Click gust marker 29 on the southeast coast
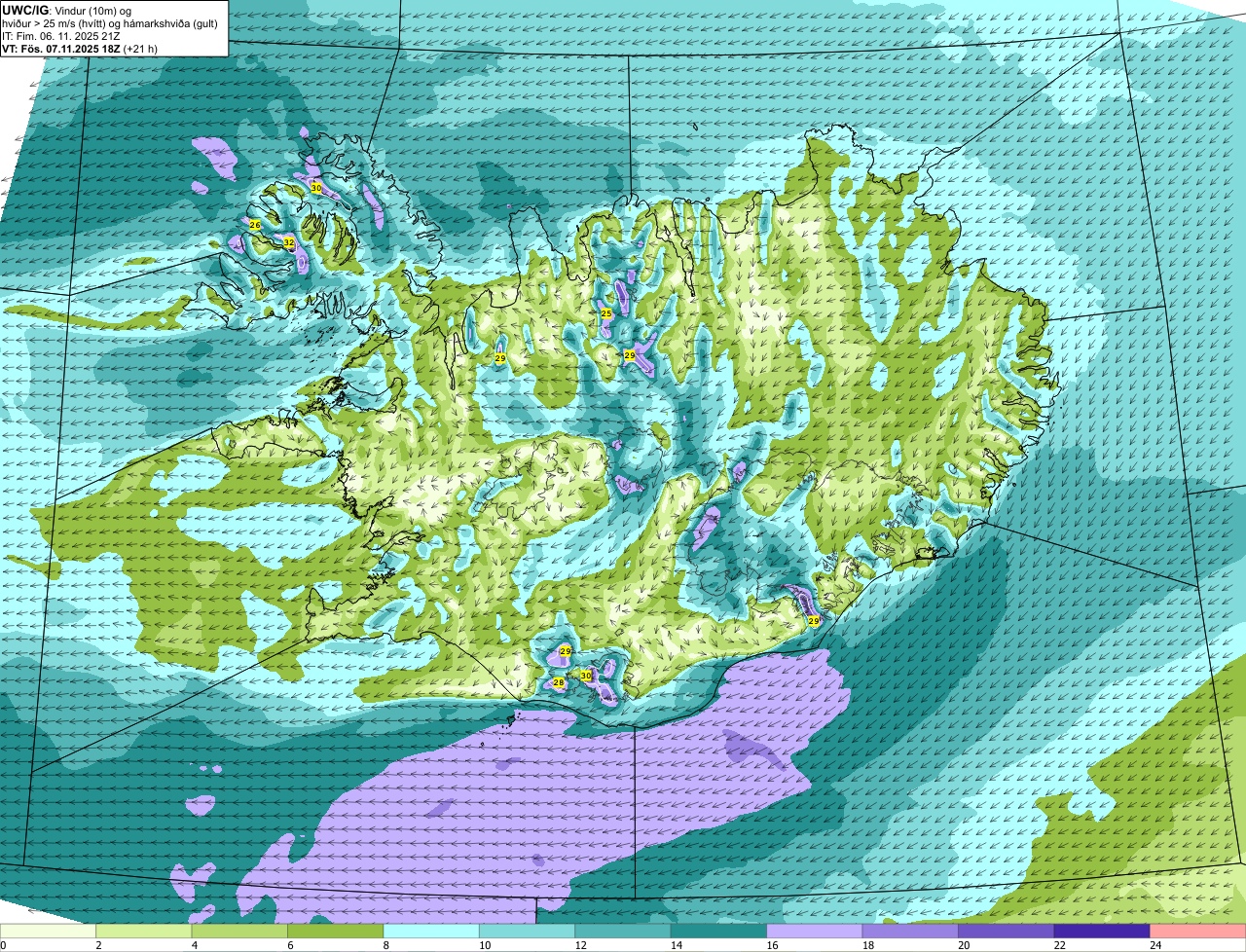This screenshot has height=952, width=1246. [813, 620]
